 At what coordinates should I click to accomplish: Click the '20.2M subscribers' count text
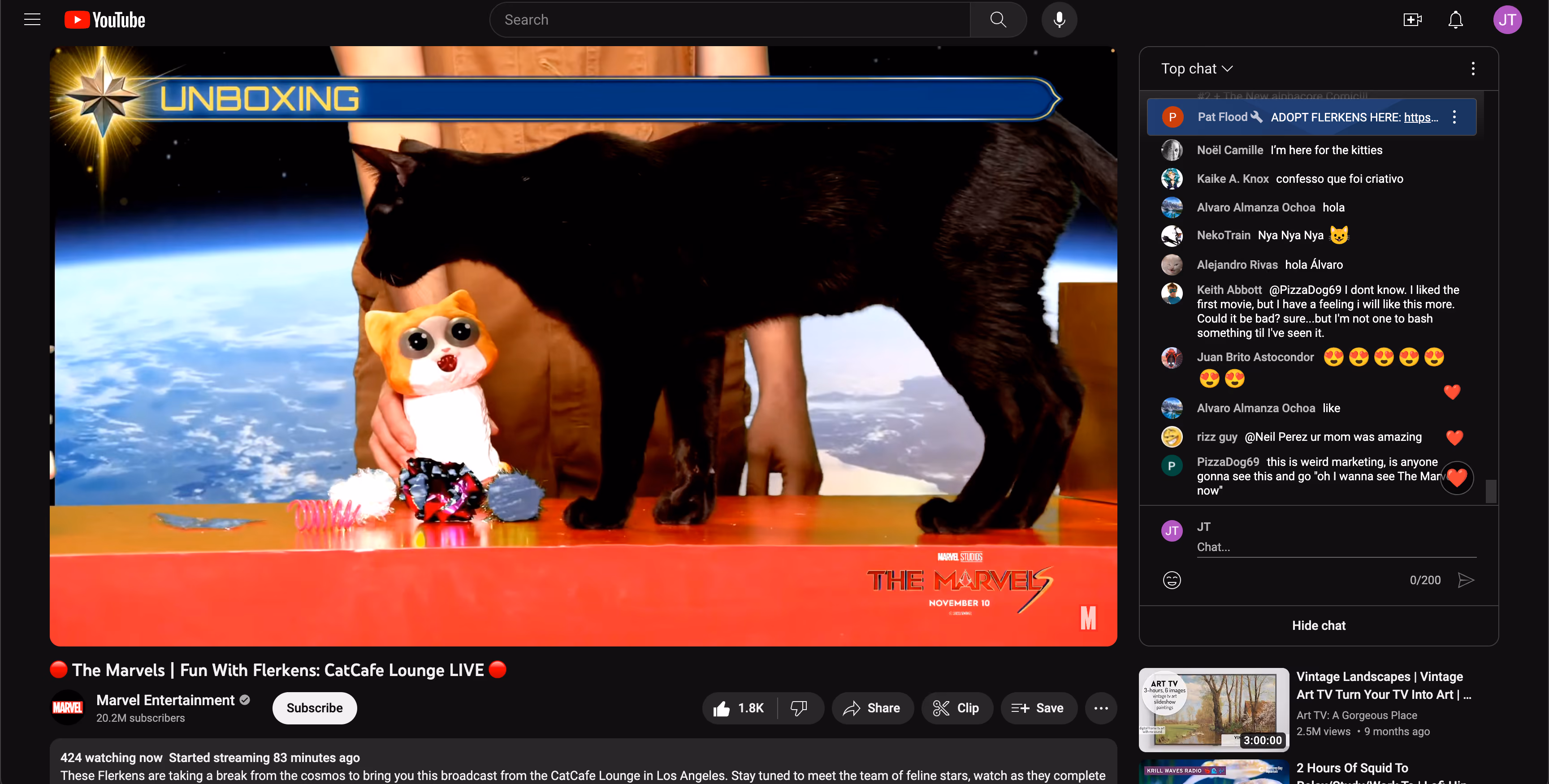(140, 718)
